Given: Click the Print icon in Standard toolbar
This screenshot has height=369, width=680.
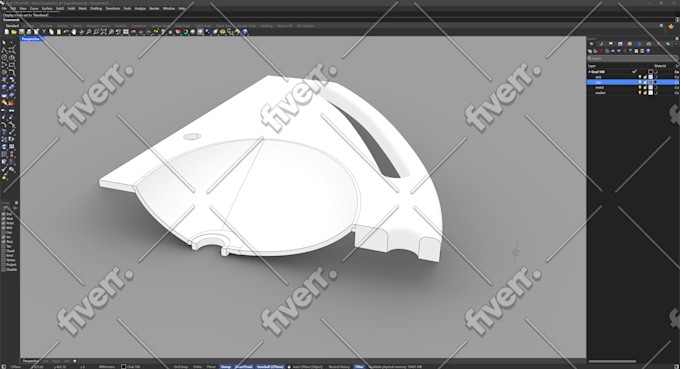Looking at the screenshot, I should coord(29,32).
